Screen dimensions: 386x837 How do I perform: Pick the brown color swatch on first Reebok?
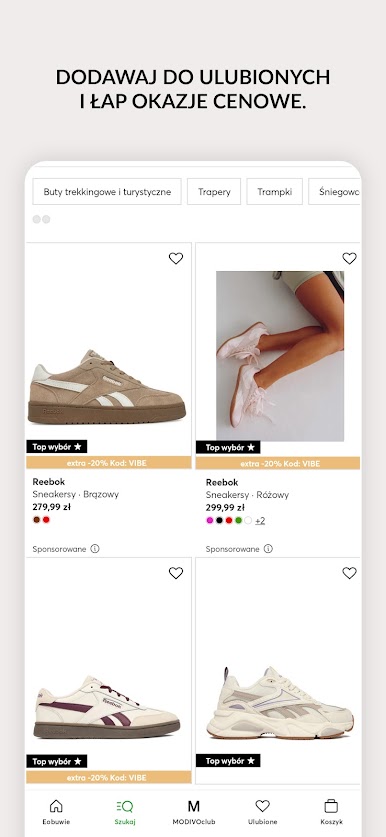36,520
